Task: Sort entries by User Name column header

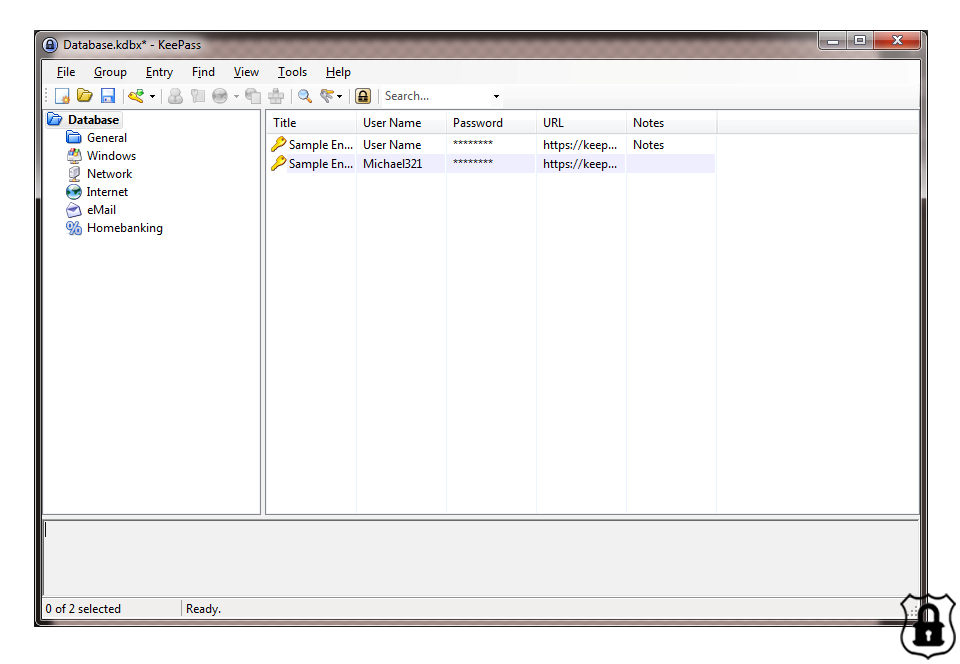Action: pyautogui.click(x=401, y=123)
